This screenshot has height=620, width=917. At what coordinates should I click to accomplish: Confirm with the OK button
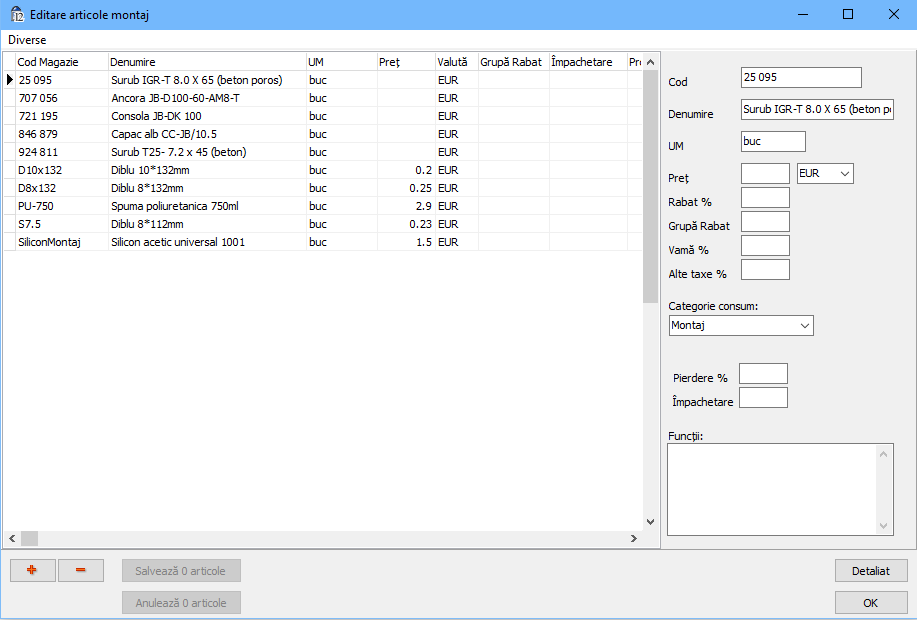click(870, 603)
